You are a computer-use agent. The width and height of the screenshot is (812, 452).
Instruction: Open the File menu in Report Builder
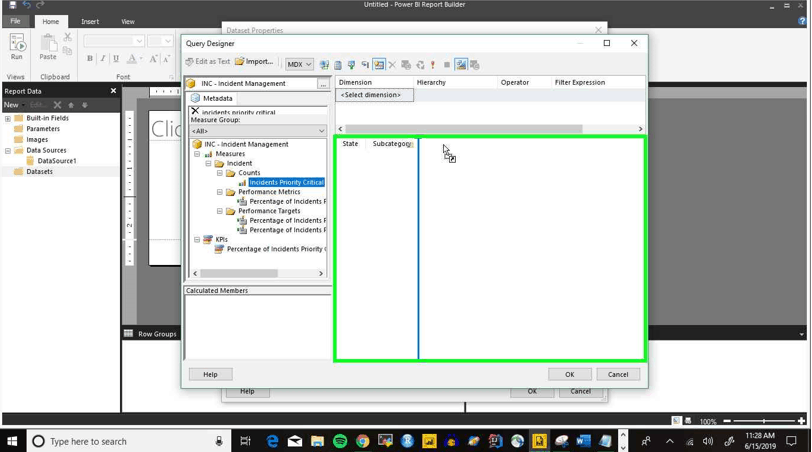coord(16,21)
